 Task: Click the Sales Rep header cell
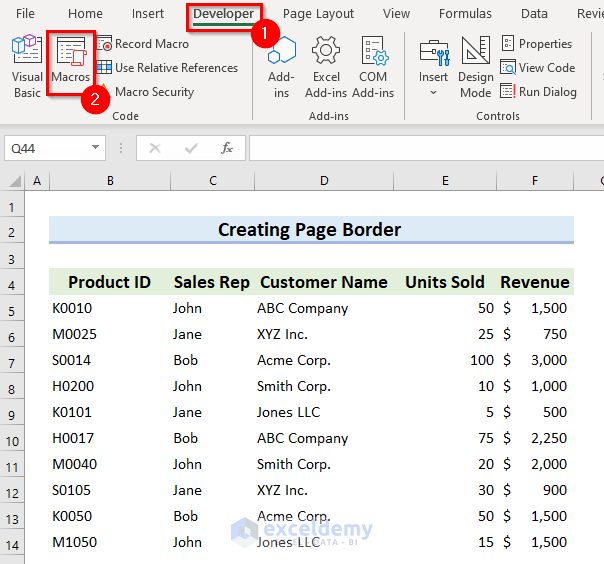(212, 282)
